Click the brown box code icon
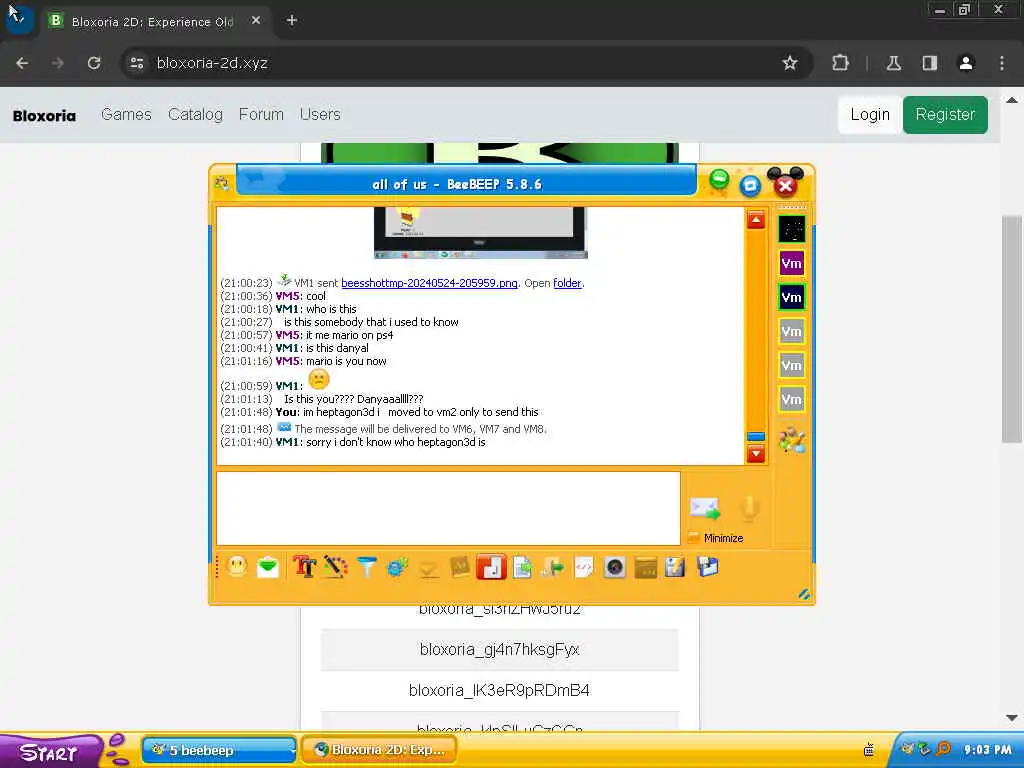Viewport: 1024px width, 768px height. pos(645,566)
